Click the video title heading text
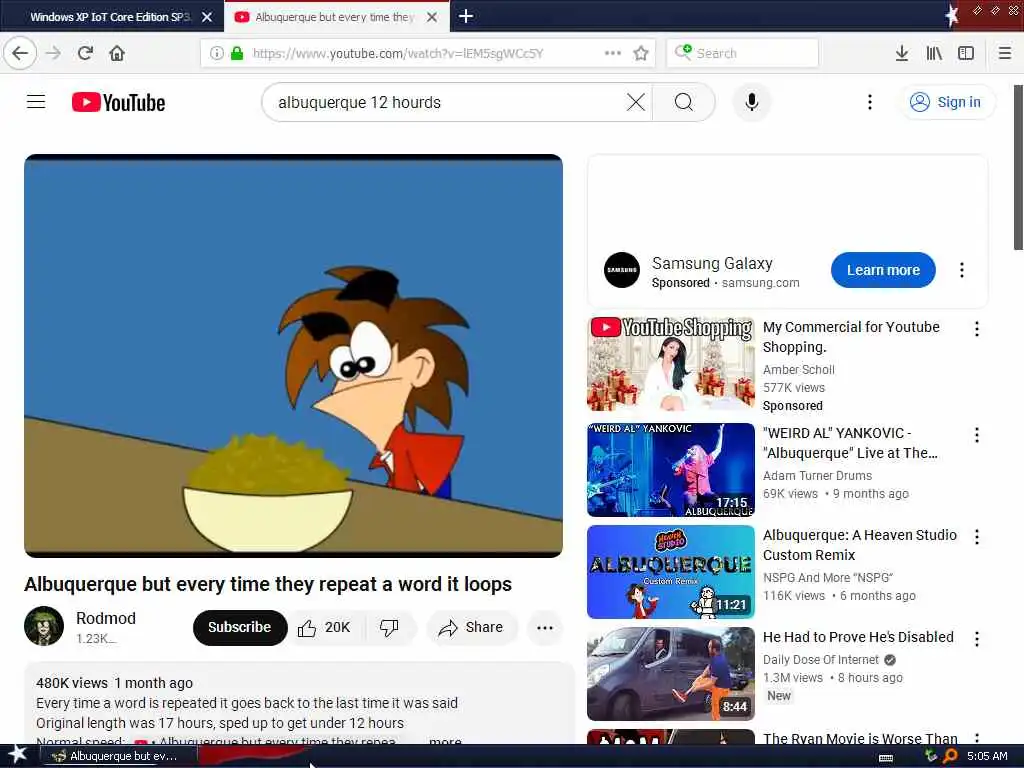 [268, 584]
